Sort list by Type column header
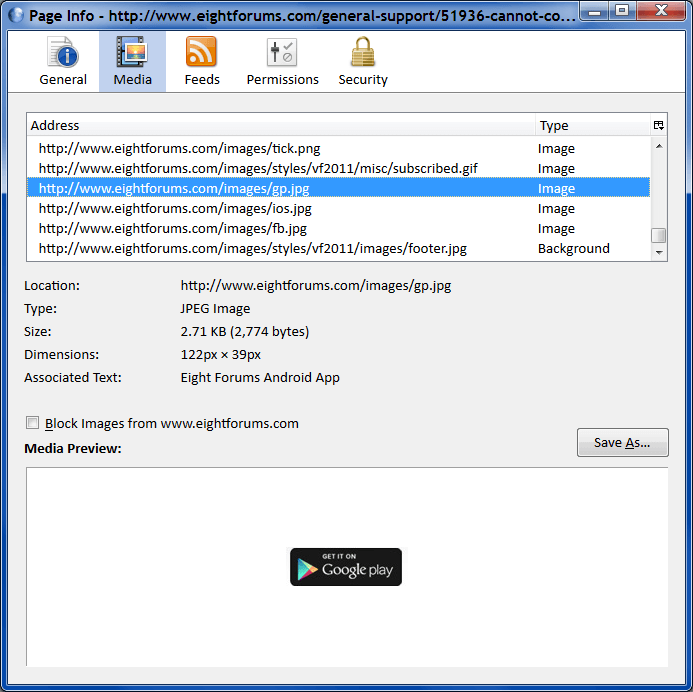This screenshot has height=692, width=693. click(592, 125)
